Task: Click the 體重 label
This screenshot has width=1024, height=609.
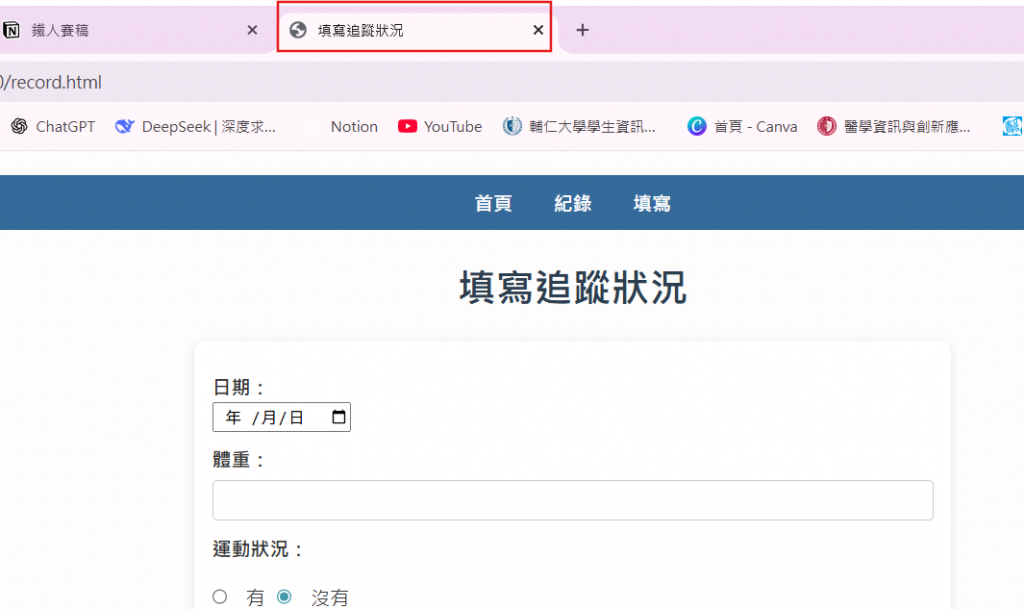Action: tap(238, 460)
